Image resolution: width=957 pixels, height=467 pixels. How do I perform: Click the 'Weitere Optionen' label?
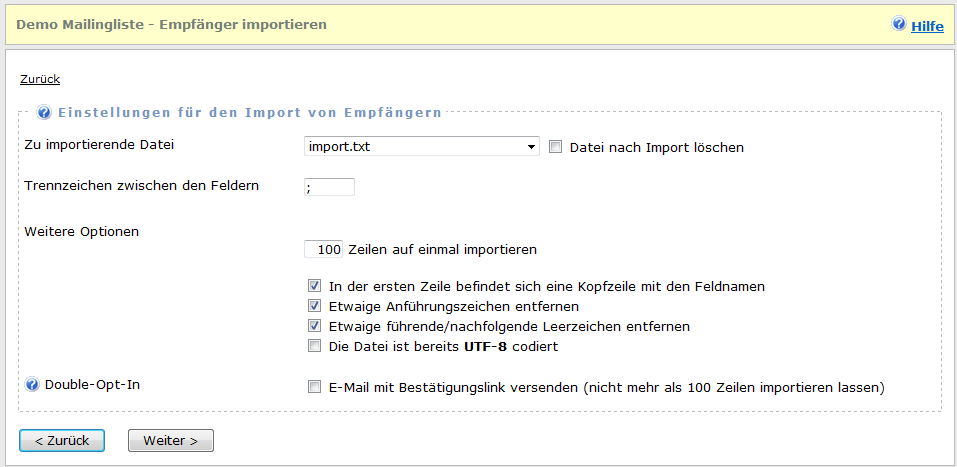[x=81, y=231]
